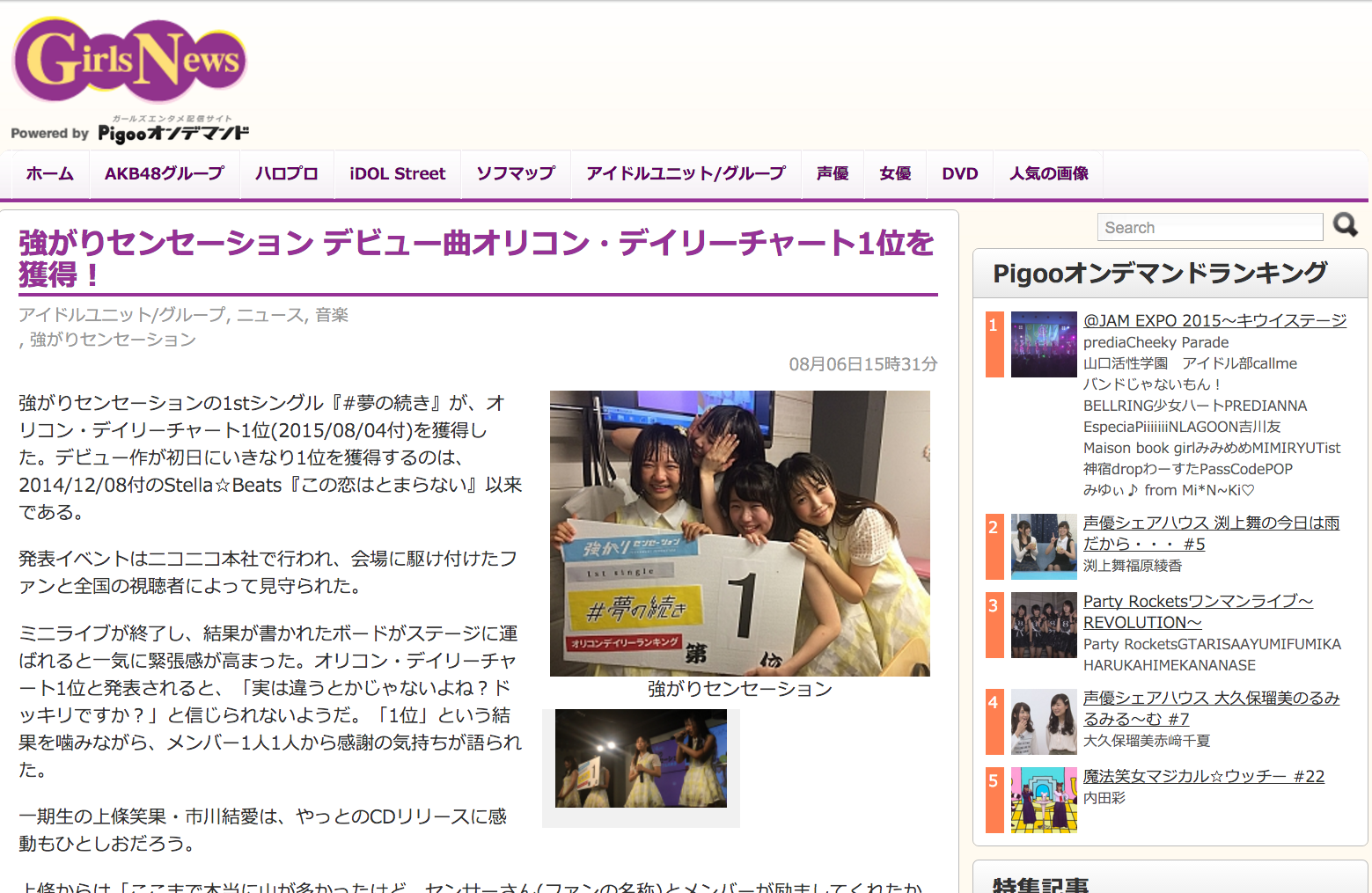Open the AKB48グループ menu
Image resolution: width=1372 pixels, height=893 pixels.
click(x=165, y=174)
